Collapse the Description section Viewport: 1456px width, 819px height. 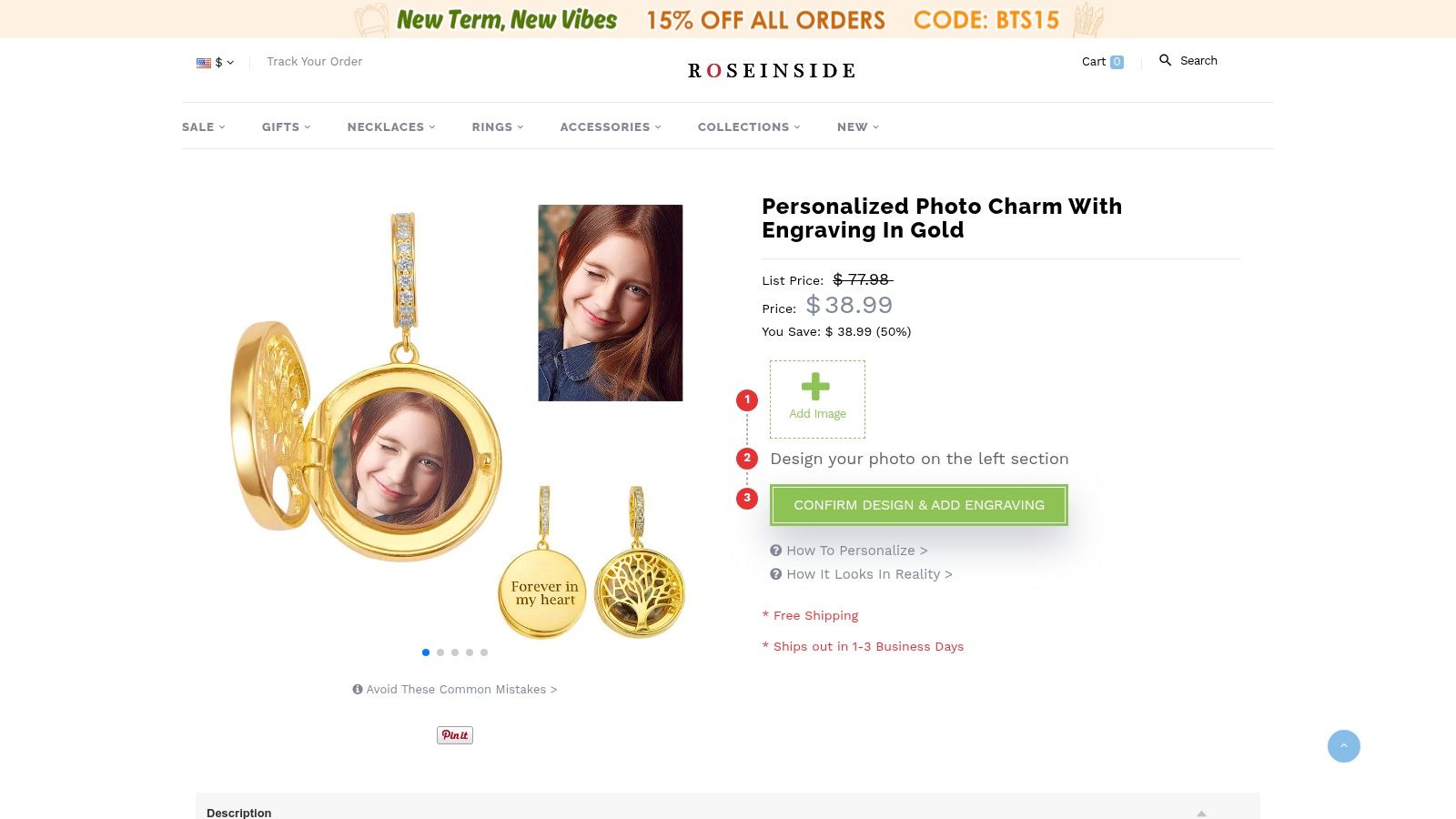(x=1201, y=813)
